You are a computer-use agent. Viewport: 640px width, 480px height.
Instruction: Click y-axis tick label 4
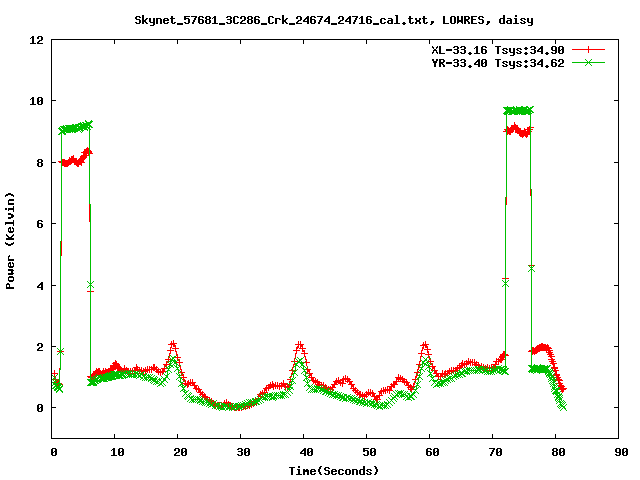click(x=40, y=286)
